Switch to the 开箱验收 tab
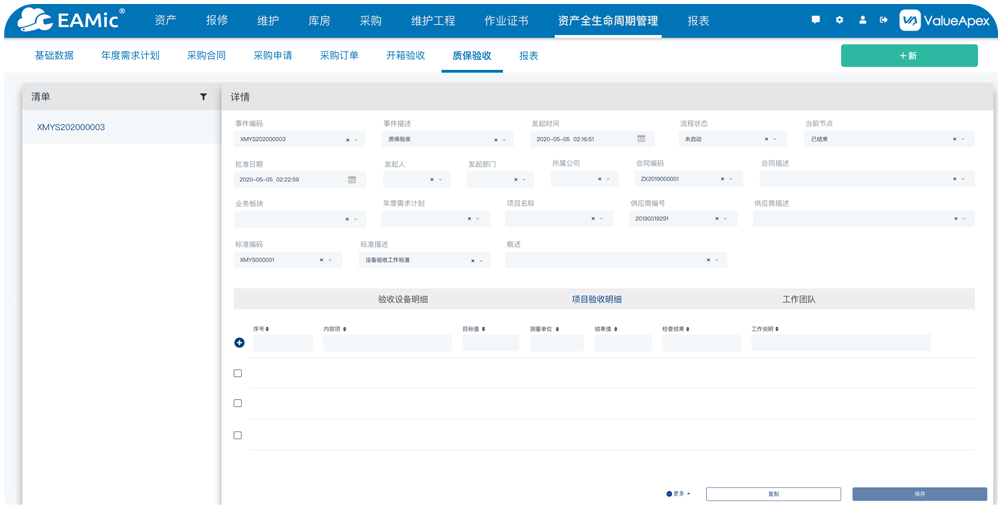 pos(405,56)
